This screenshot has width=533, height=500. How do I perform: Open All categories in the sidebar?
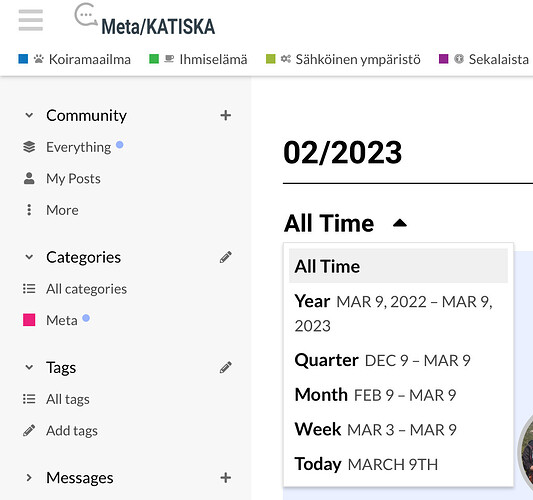86,289
